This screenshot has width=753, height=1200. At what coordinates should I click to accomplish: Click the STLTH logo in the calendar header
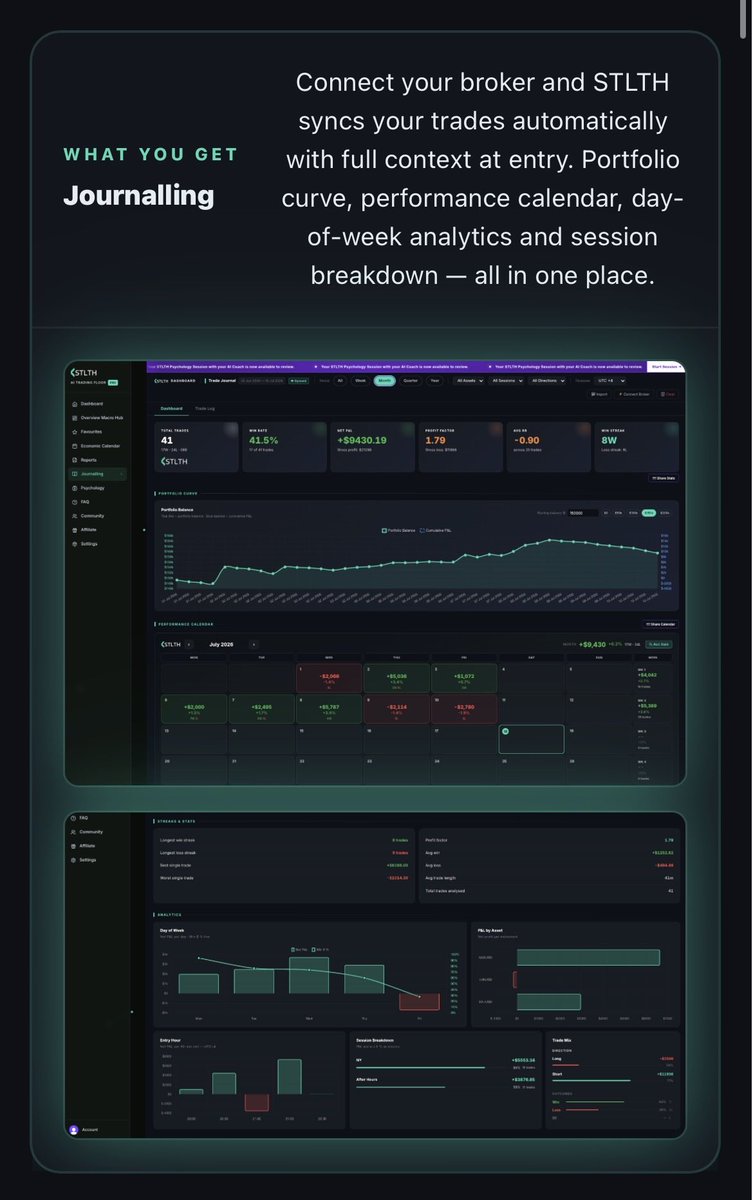(171, 645)
